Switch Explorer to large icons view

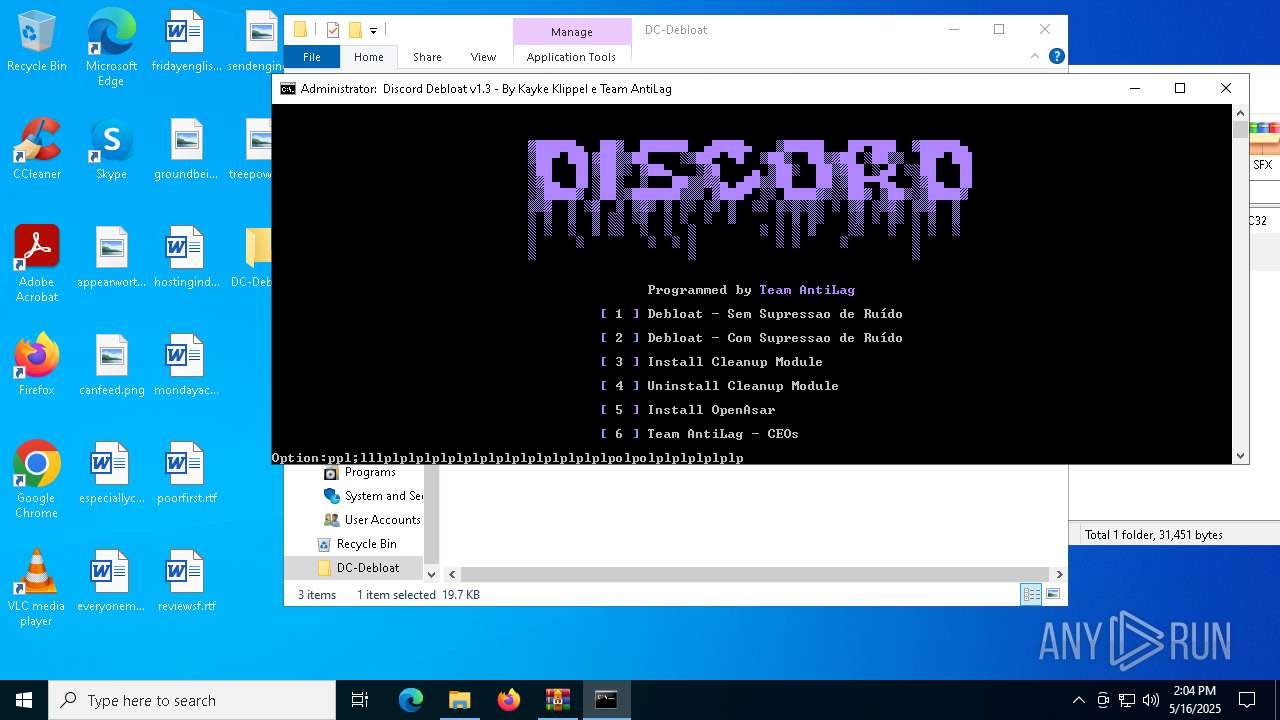(x=1052, y=594)
